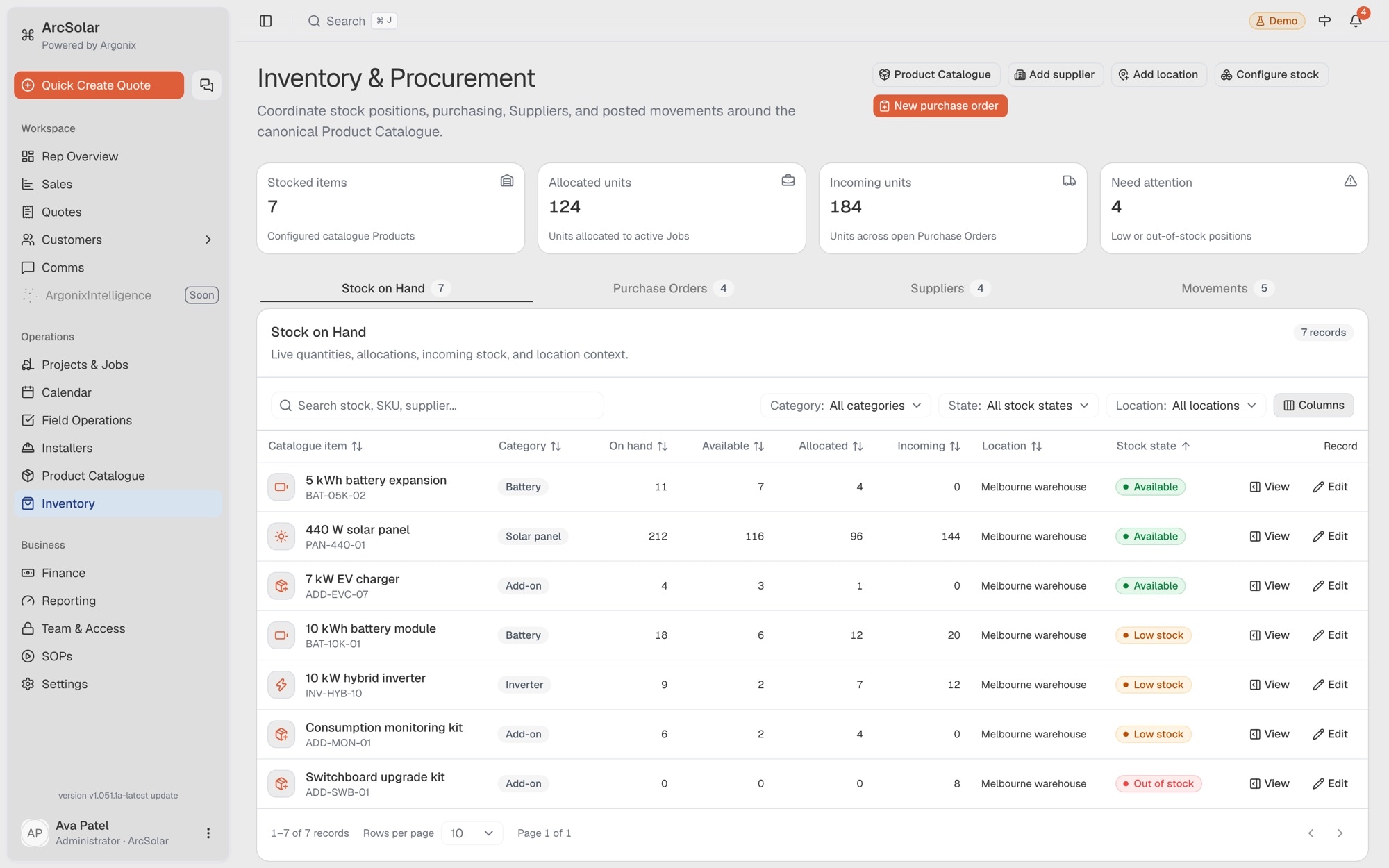Open the State filter dropdown
The height and width of the screenshot is (868, 1389).
point(1017,405)
